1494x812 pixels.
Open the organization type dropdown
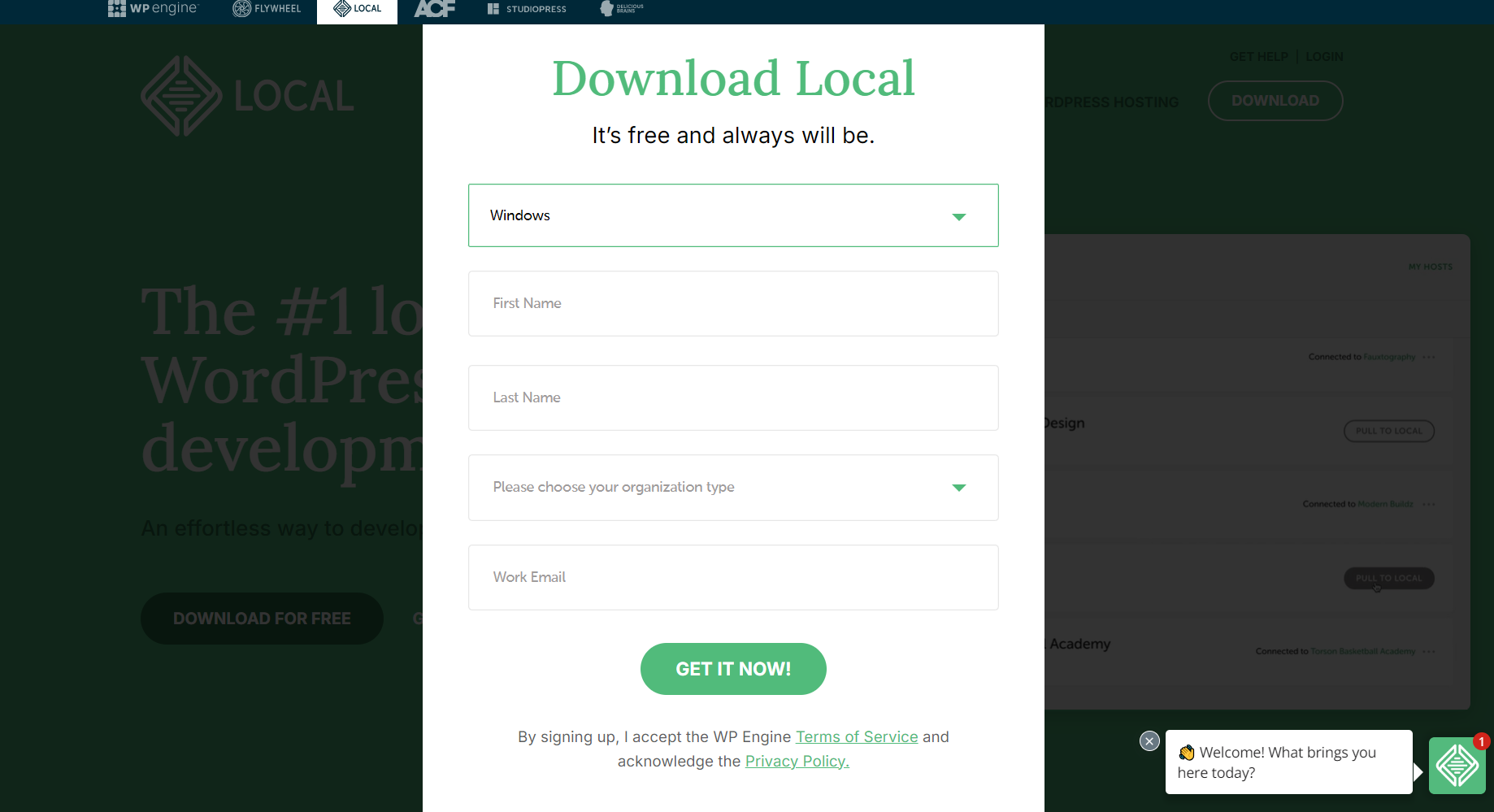[733, 488]
